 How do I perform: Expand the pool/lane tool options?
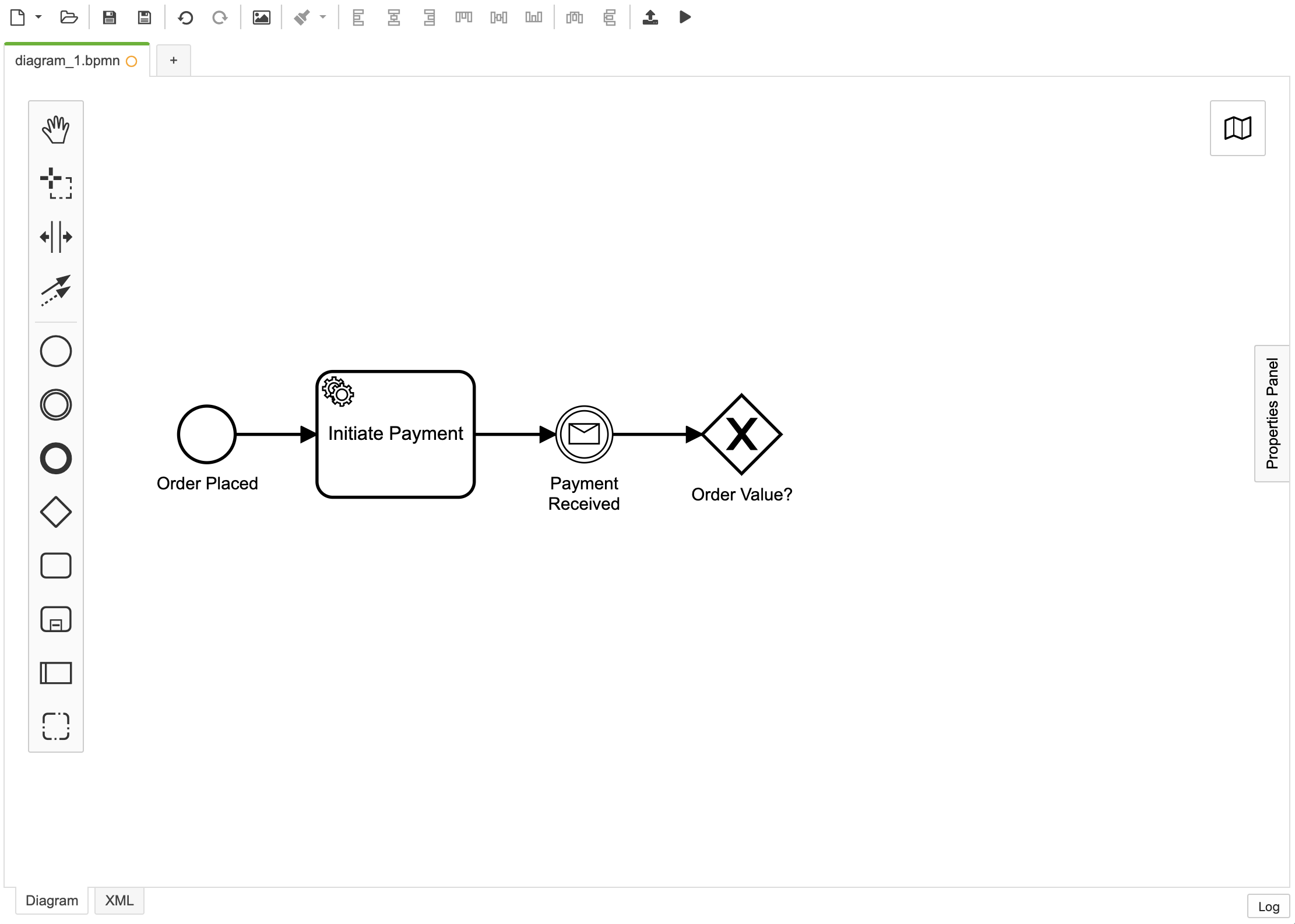coord(56,672)
